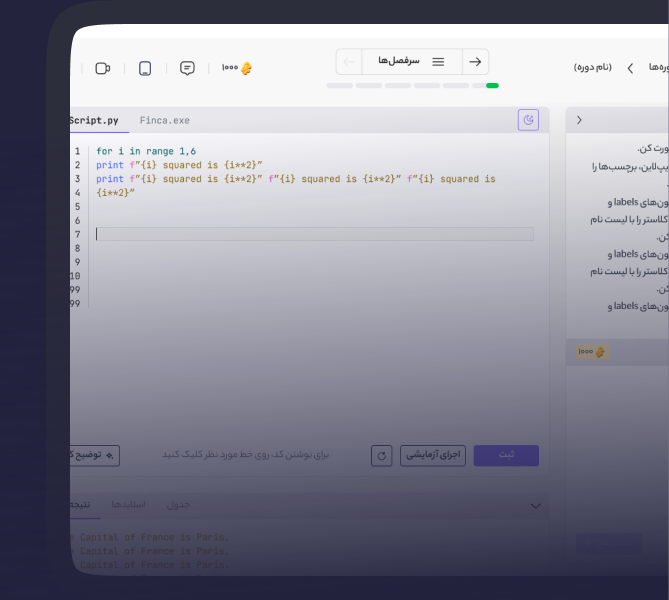Click back chevron next to (نام دوره)
669x600 pixels.
(630, 68)
